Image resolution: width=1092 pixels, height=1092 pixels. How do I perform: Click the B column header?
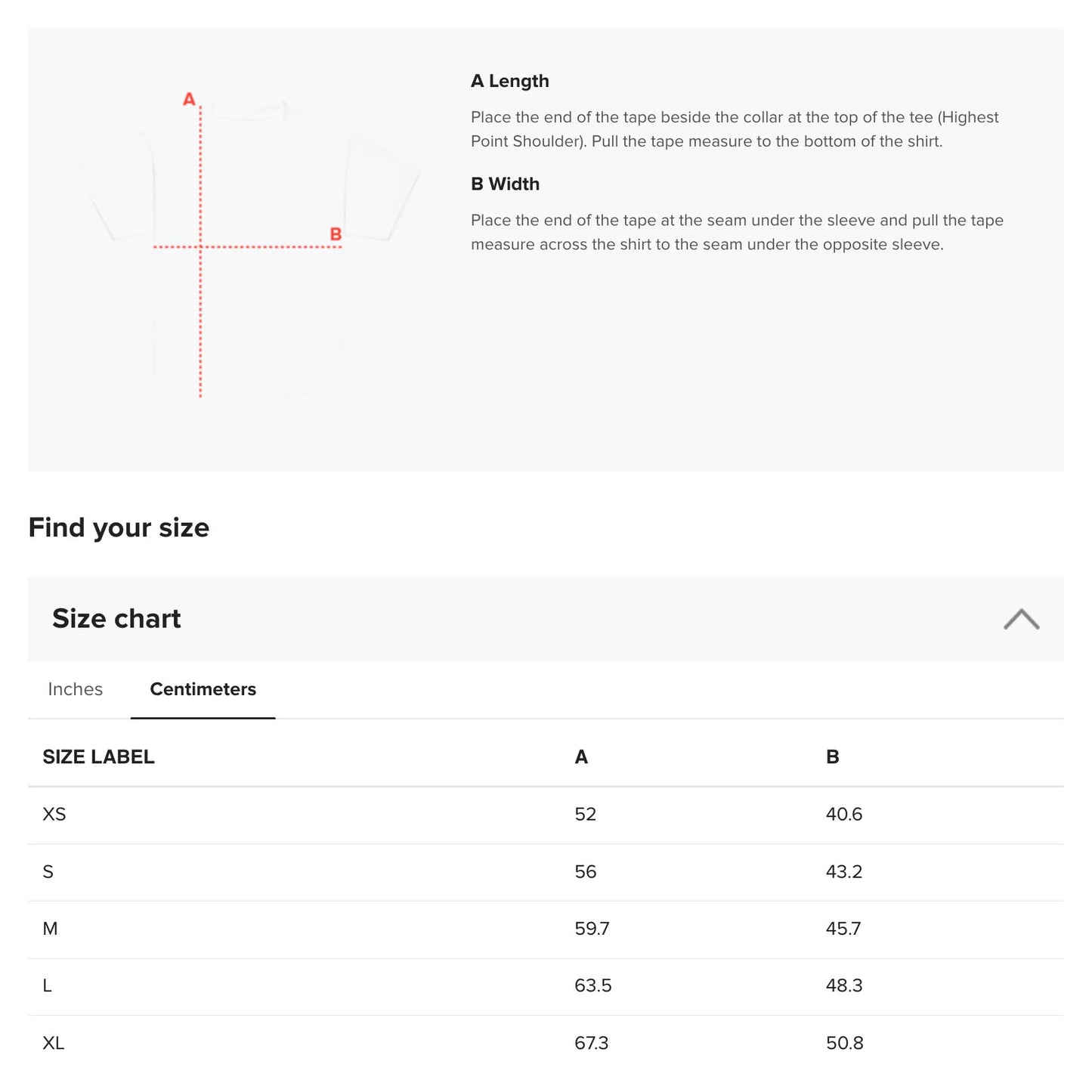click(x=832, y=756)
